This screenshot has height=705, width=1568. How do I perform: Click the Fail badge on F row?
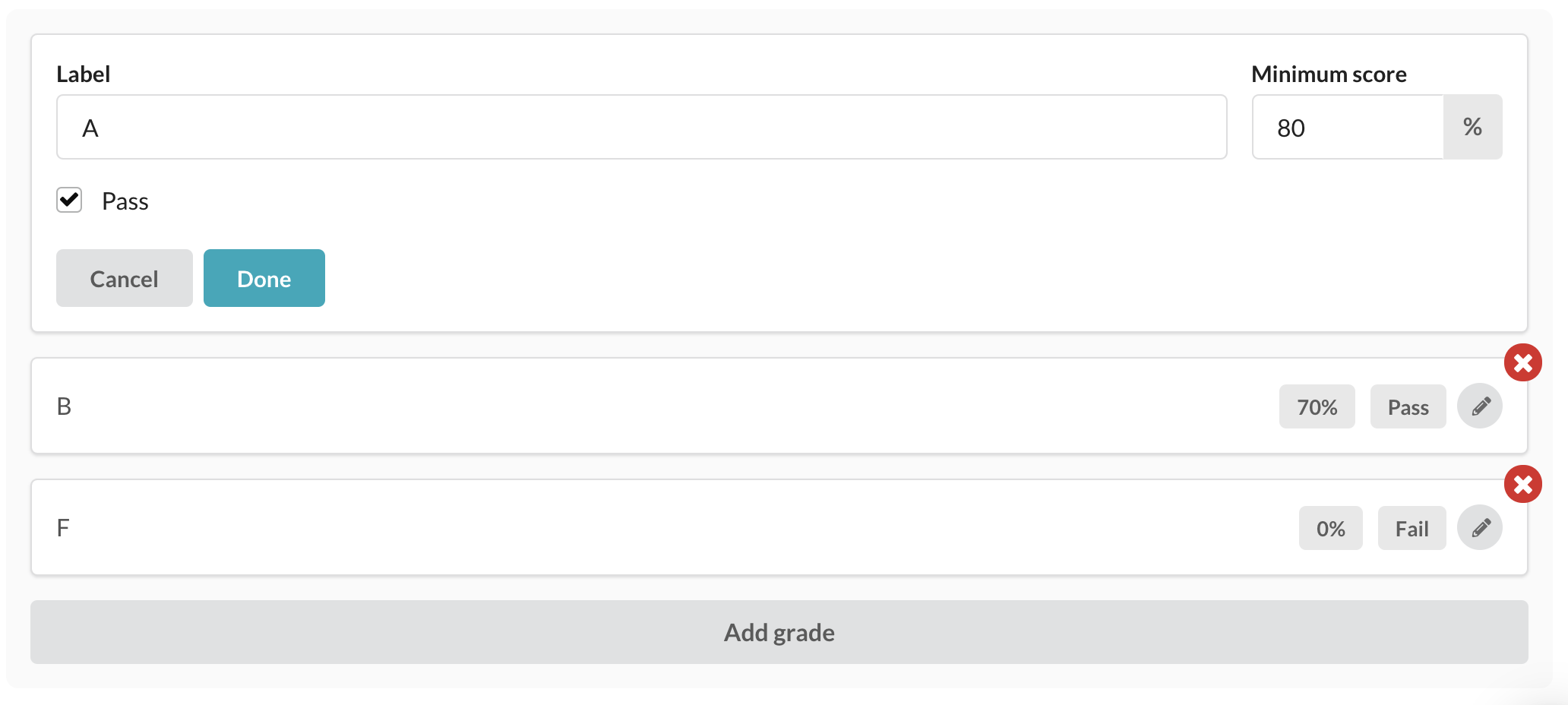point(1412,528)
